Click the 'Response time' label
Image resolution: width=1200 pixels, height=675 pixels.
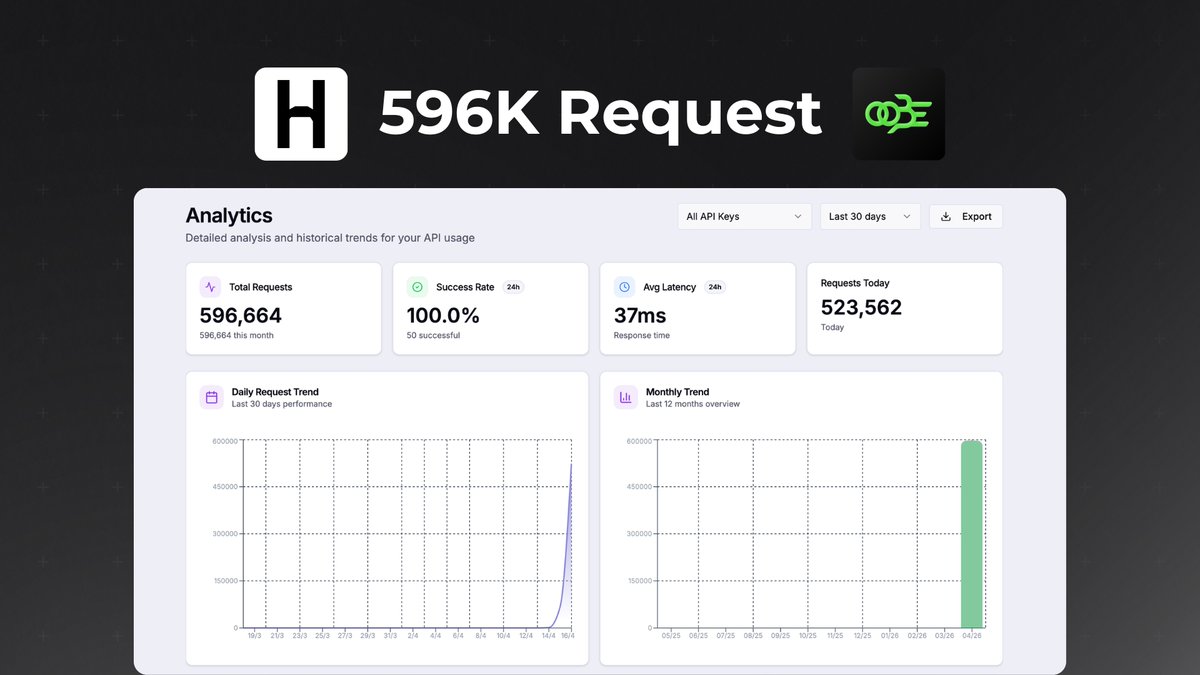[642, 335]
